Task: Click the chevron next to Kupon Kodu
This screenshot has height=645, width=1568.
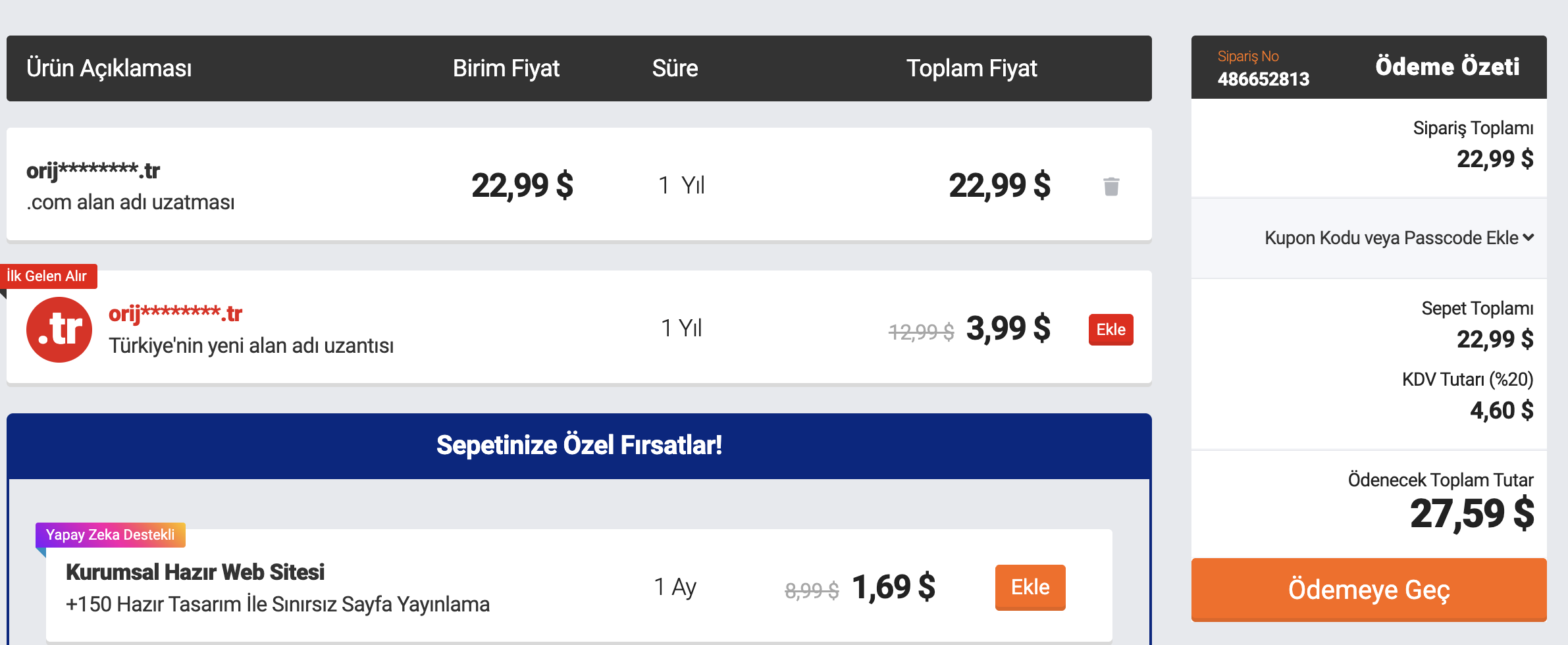Action: coord(1529,238)
